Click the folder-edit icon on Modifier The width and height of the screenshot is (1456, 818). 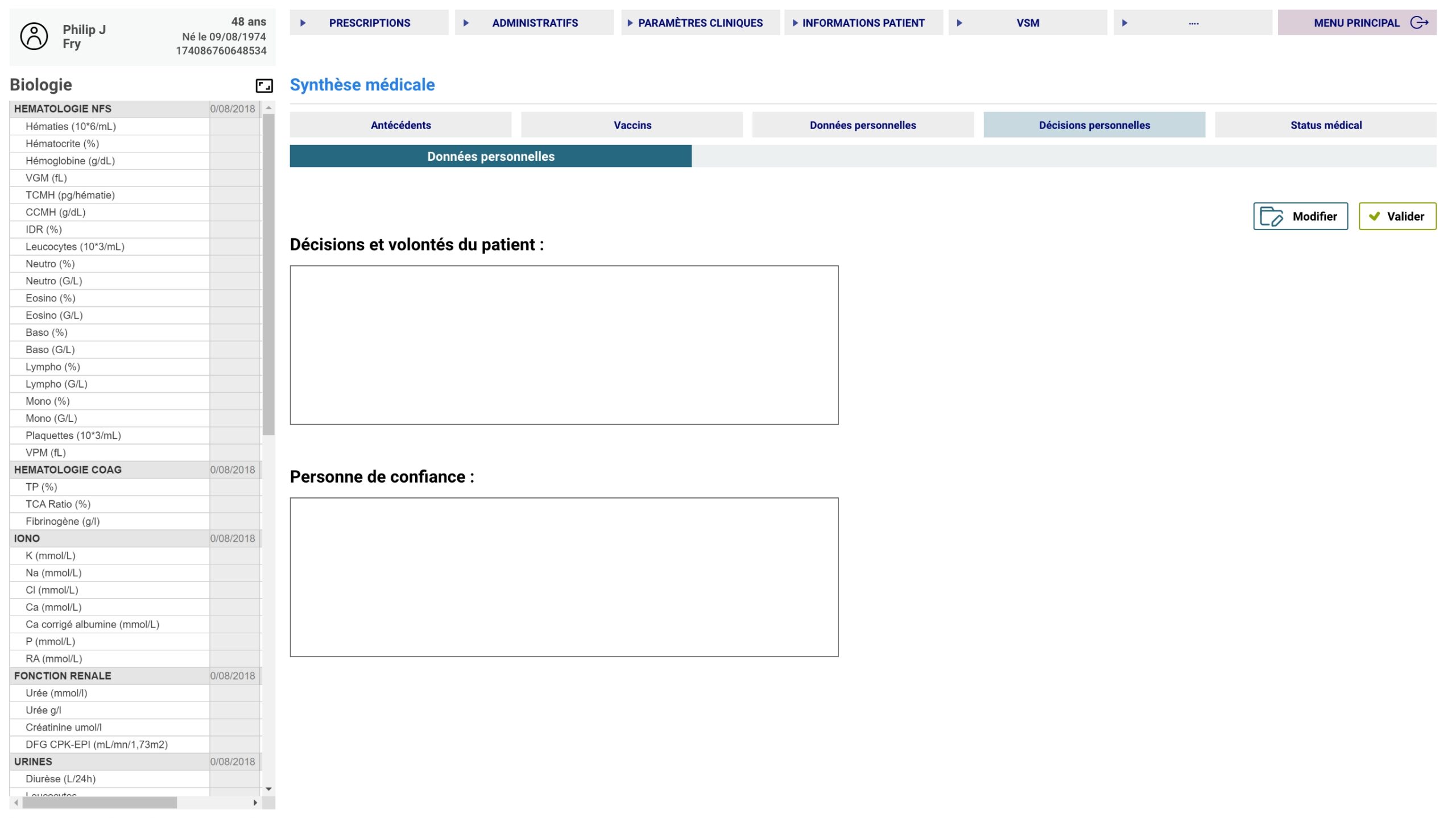point(1271,217)
